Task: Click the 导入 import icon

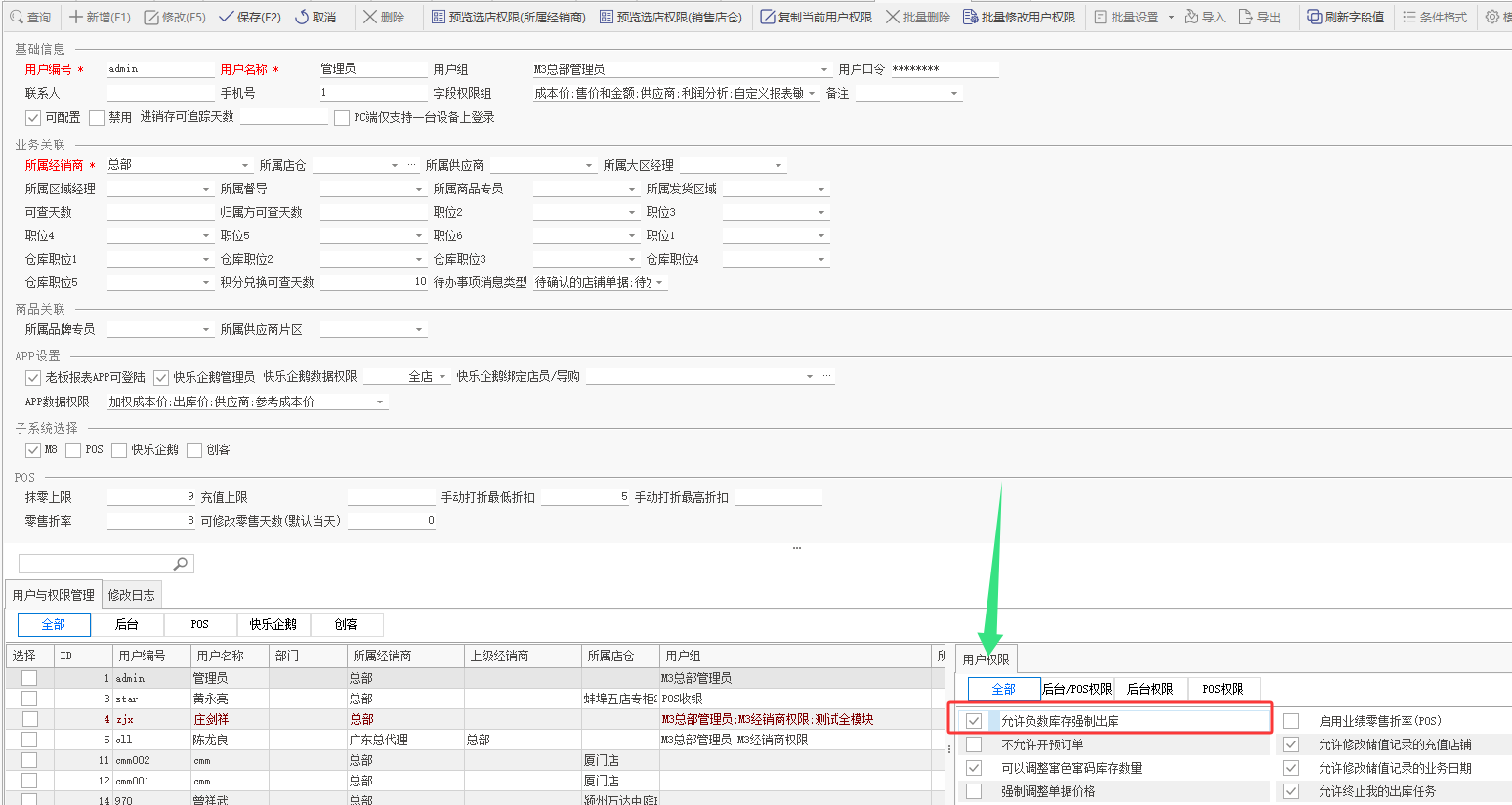Action: point(1192,17)
